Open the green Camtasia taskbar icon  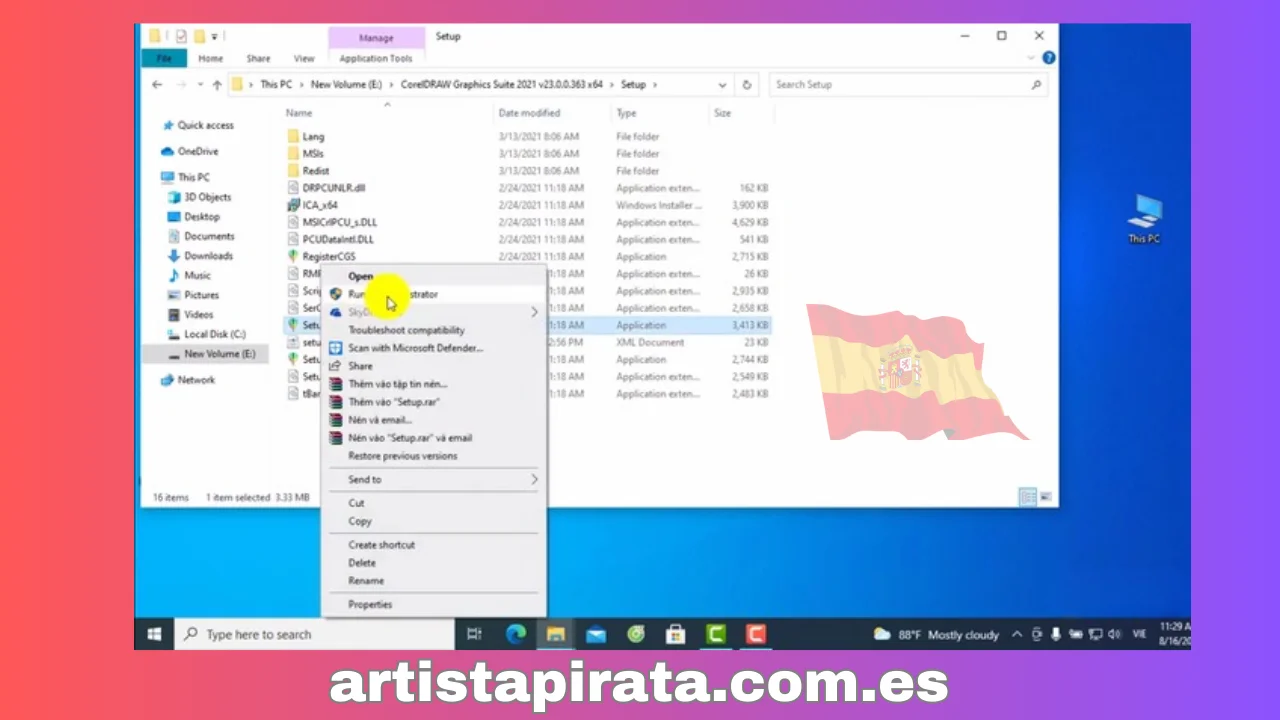pyautogui.click(x=716, y=634)
